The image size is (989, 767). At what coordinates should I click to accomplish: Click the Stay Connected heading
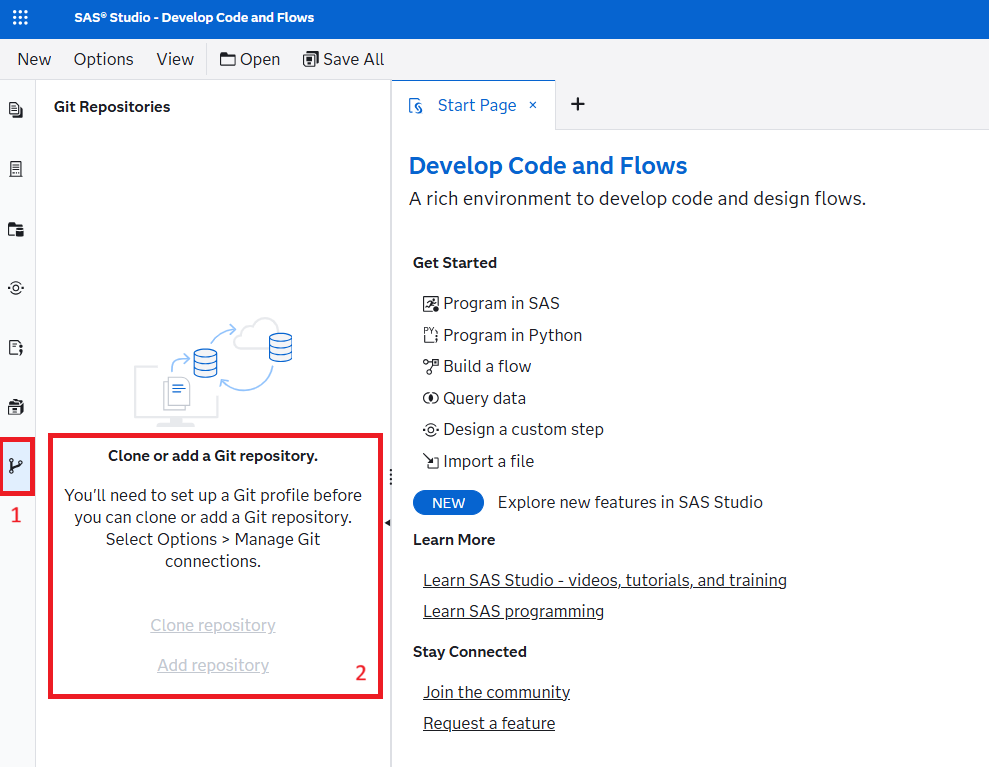coord(469,652)
